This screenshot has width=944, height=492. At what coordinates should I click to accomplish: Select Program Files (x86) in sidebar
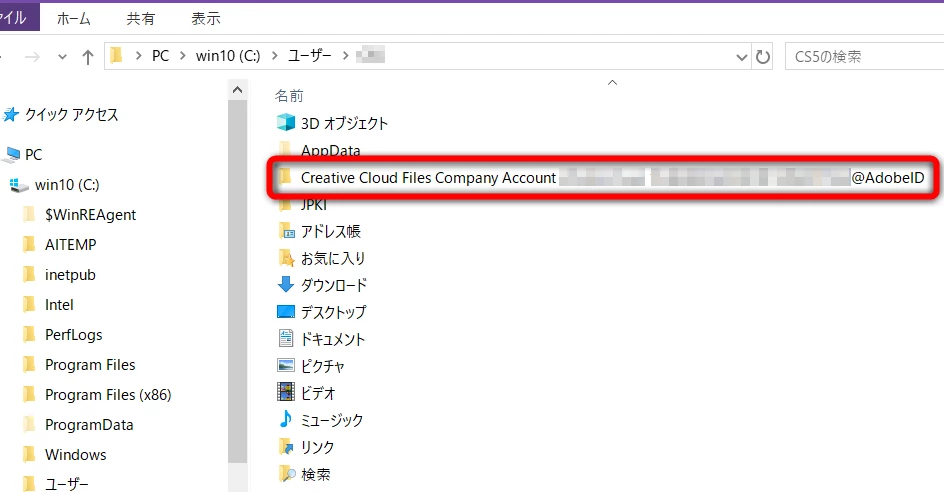click(x=108, y=395)
